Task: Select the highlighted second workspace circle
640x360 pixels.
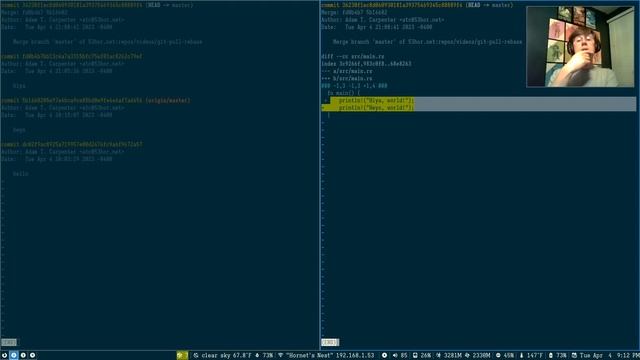Action: [14, 356]
